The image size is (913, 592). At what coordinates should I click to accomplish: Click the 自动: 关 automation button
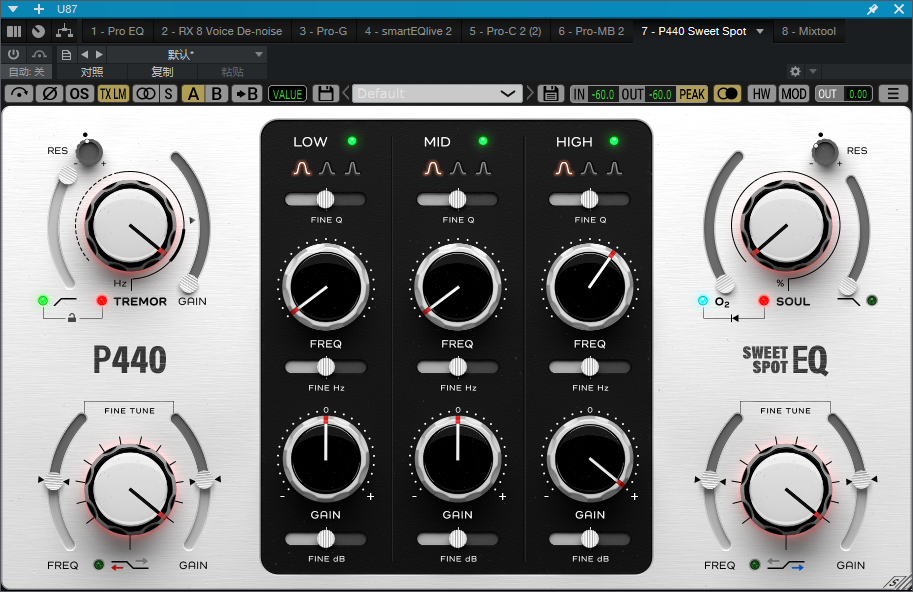tap(27, 72)
